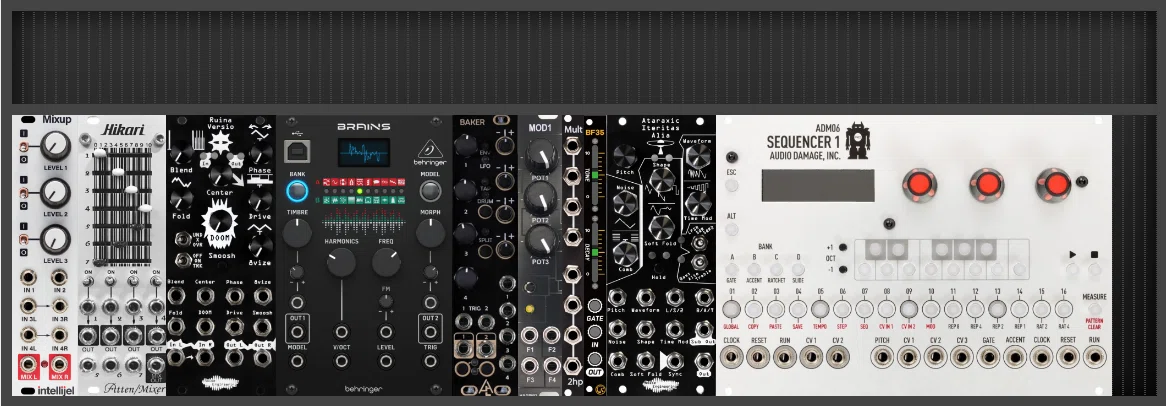Click step 13 REP 2 button
The image size is (1166, 406).
click(x=996, y=309)
